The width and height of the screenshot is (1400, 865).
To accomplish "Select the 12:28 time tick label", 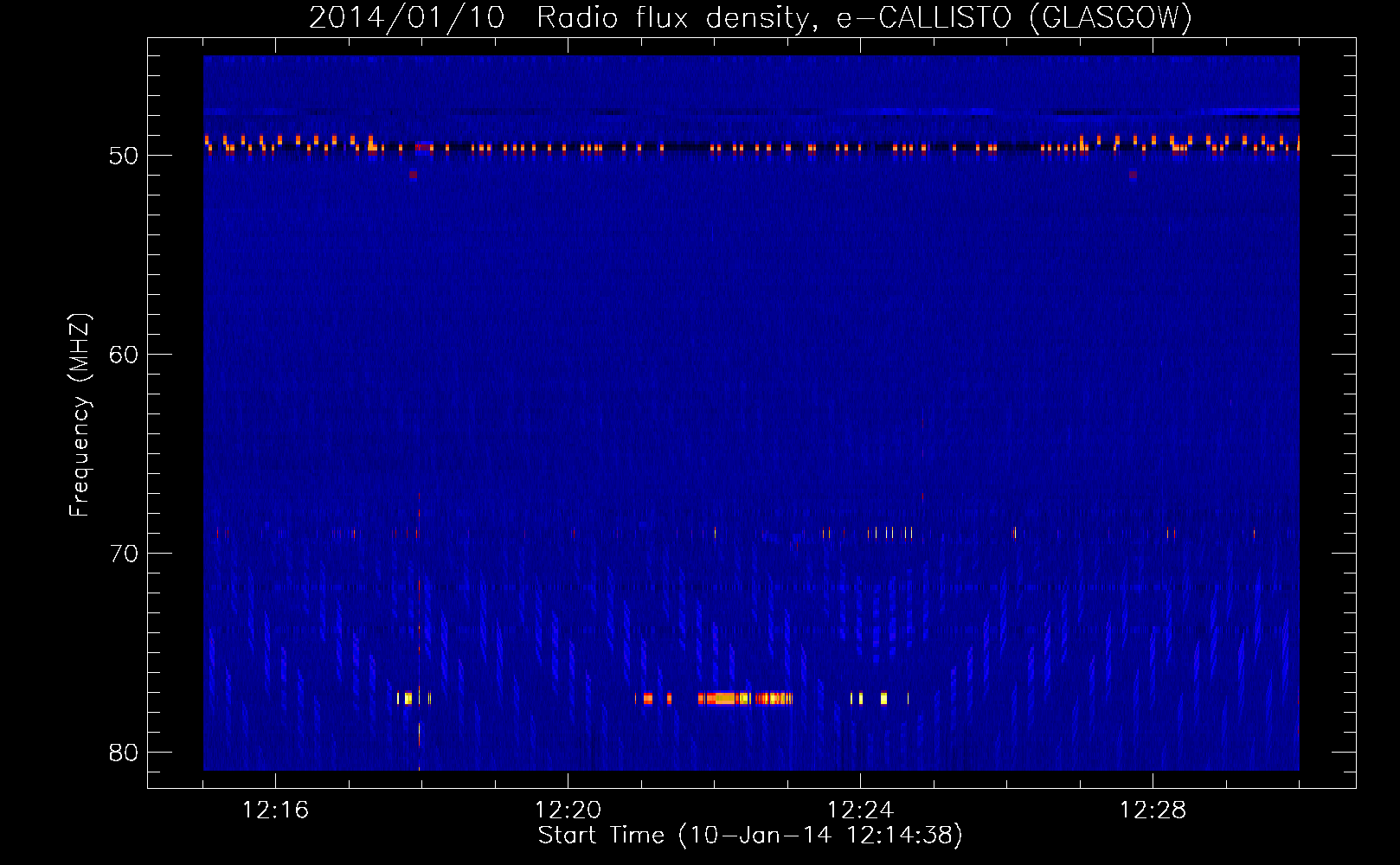I will 1153,810.
